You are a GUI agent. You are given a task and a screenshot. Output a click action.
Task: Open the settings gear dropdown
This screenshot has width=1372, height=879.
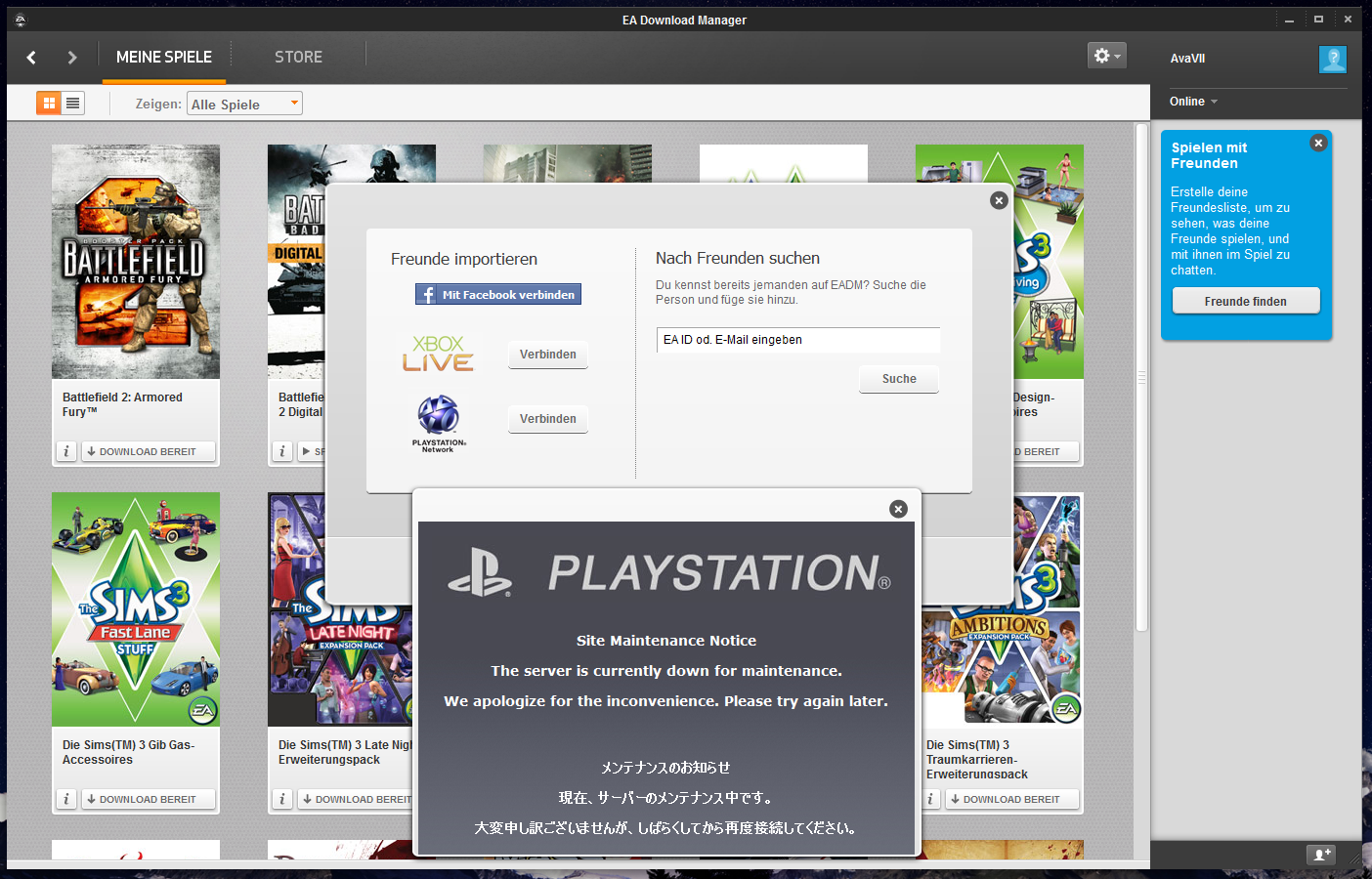tap(1105, 55)
